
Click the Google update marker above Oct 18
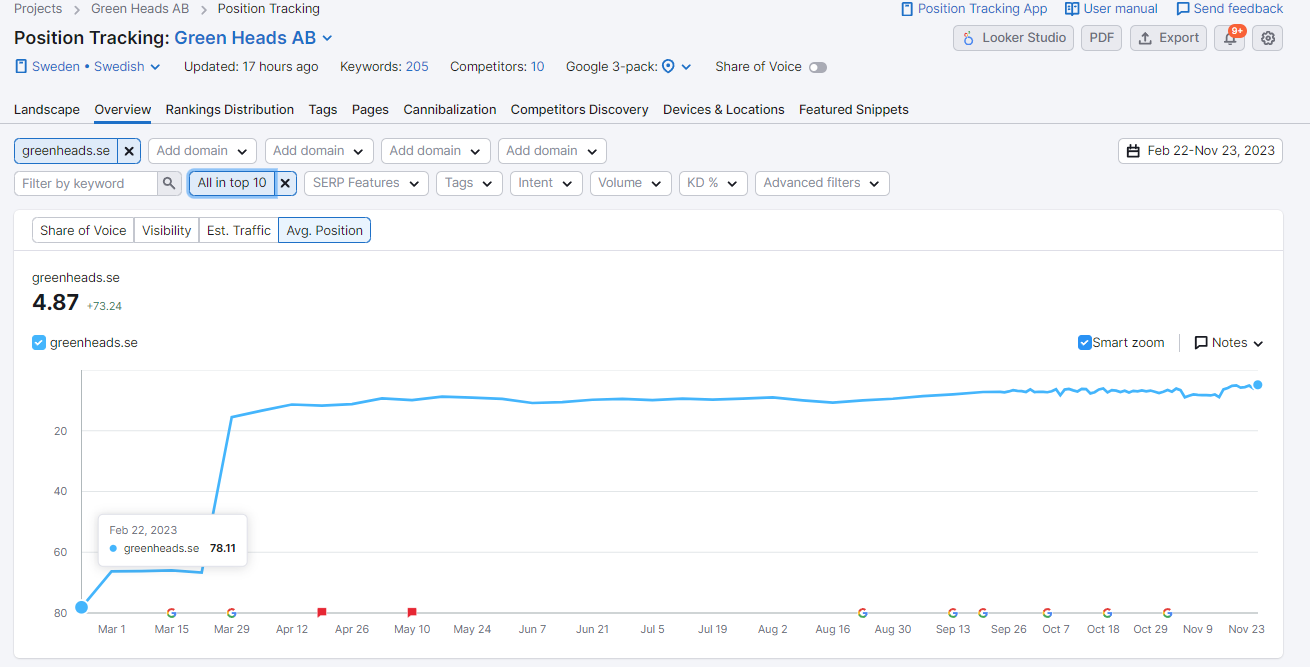click(1106, 613)
